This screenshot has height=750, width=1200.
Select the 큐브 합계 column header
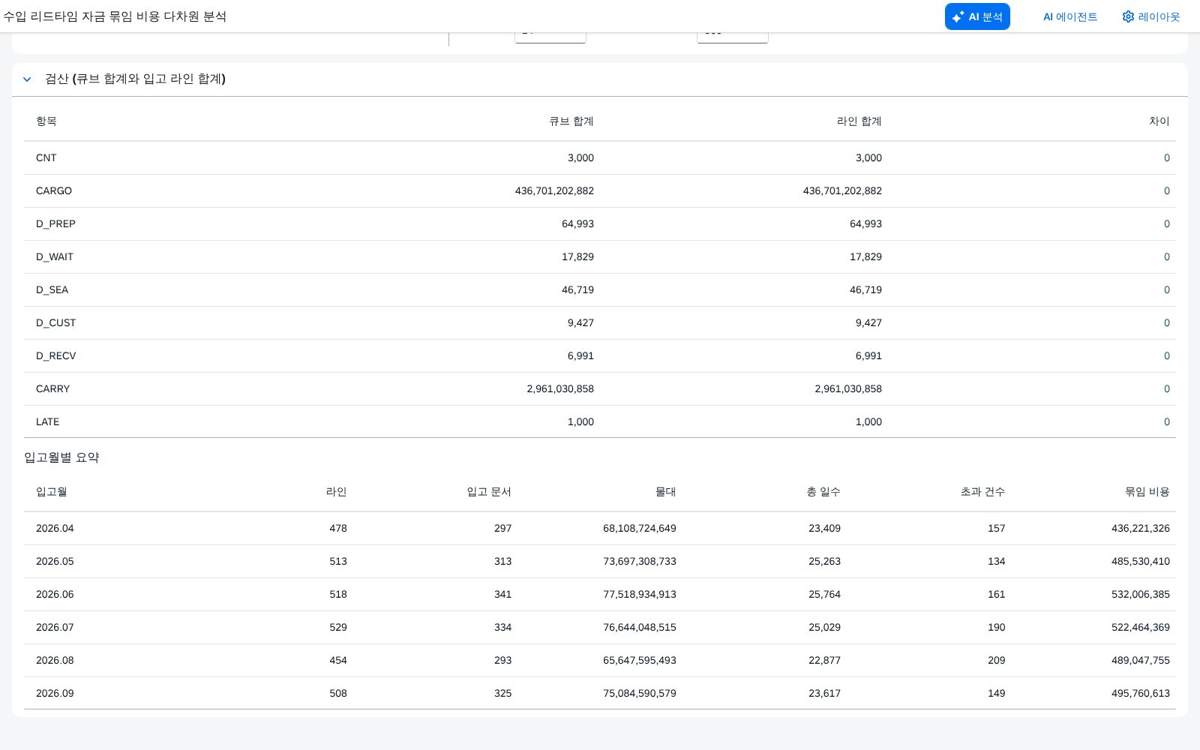[x=571, y=121]
